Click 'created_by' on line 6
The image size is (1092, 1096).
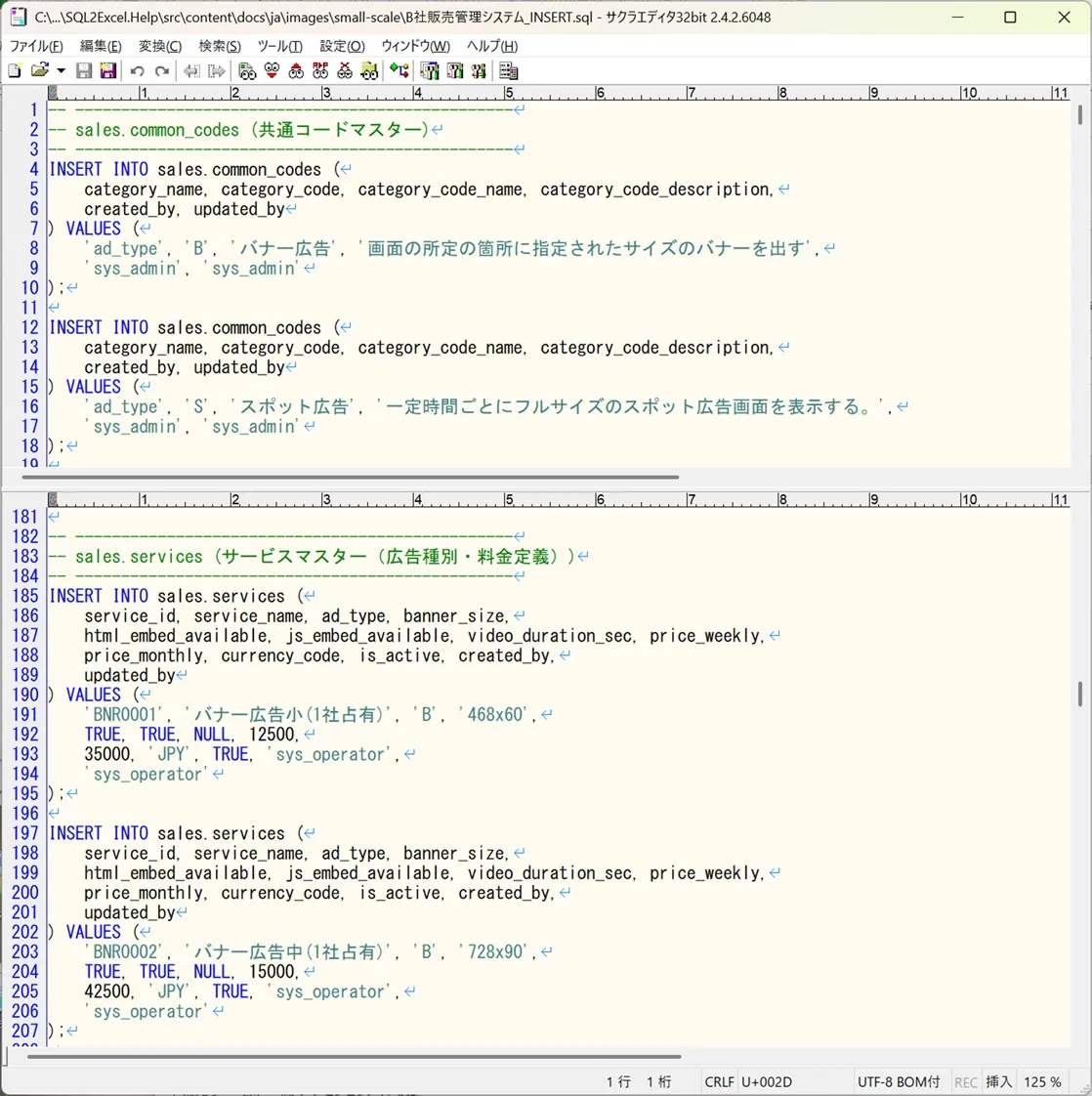pyautogui.click(x=129, y=209)
